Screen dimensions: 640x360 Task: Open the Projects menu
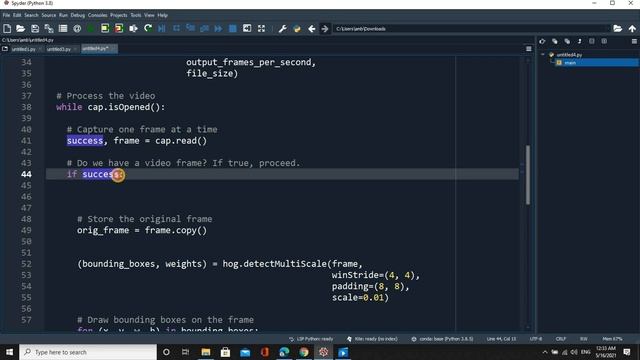119,15
